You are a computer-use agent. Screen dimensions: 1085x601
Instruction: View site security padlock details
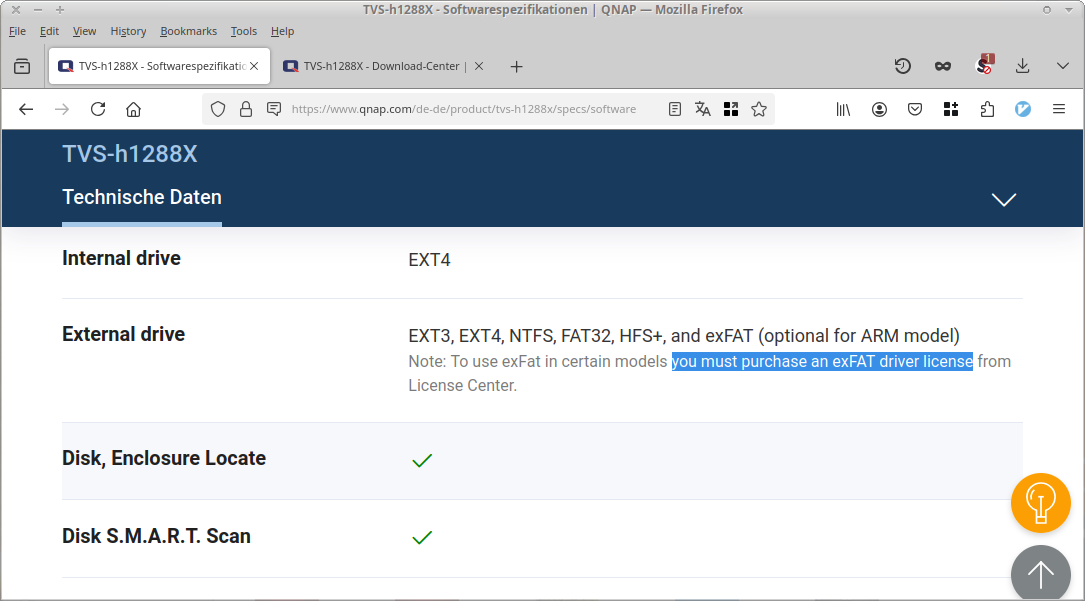coord(246,109)
